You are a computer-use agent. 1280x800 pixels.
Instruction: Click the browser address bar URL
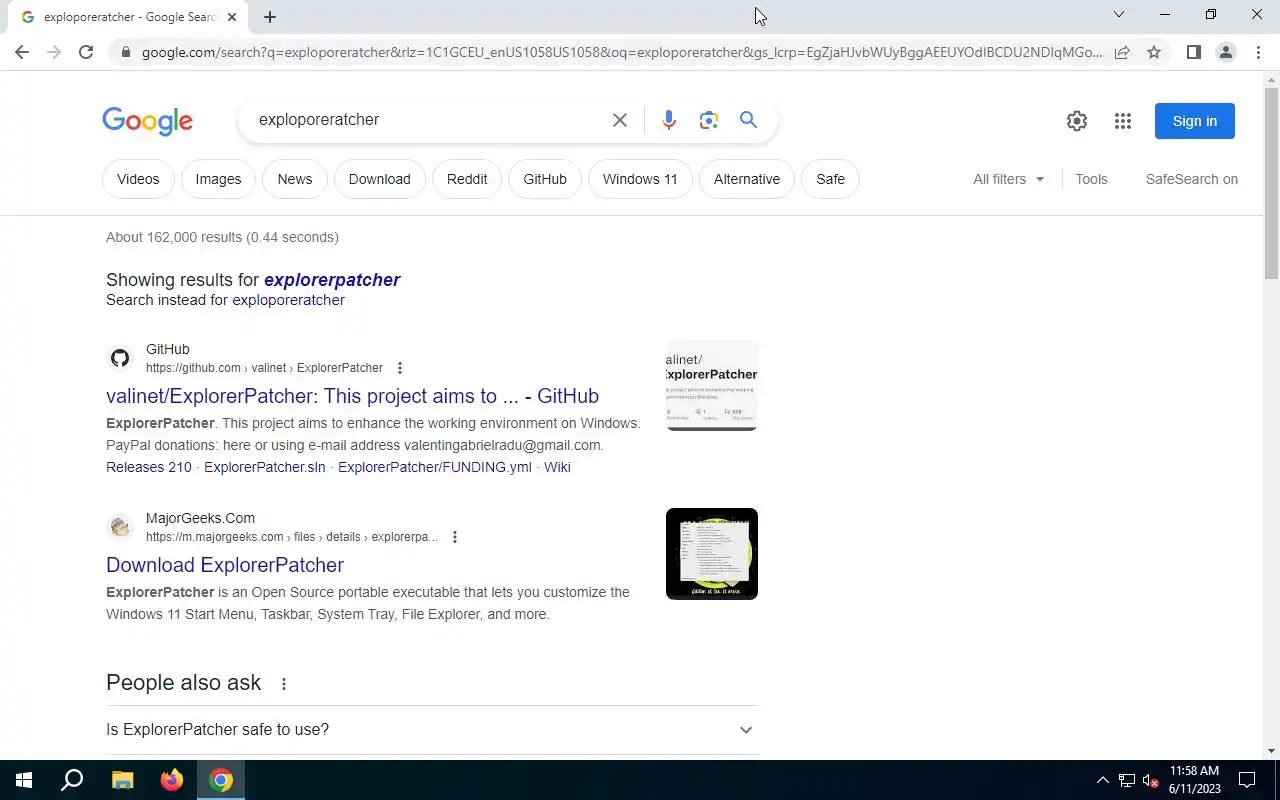click(x=620, y=52)
